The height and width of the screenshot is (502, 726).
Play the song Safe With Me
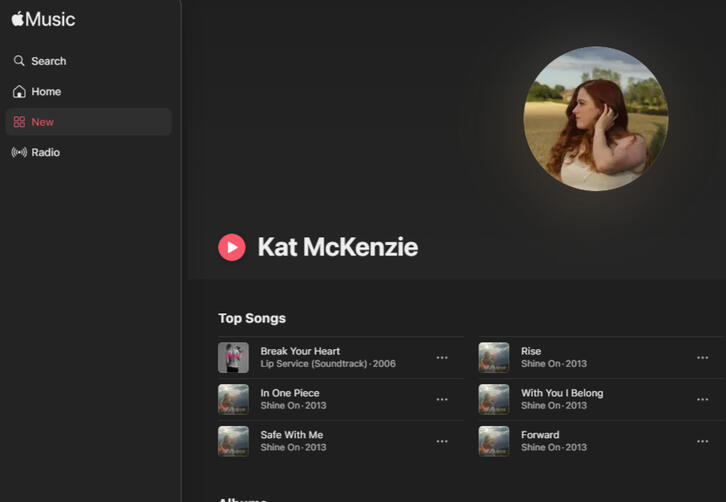[292, 435]
